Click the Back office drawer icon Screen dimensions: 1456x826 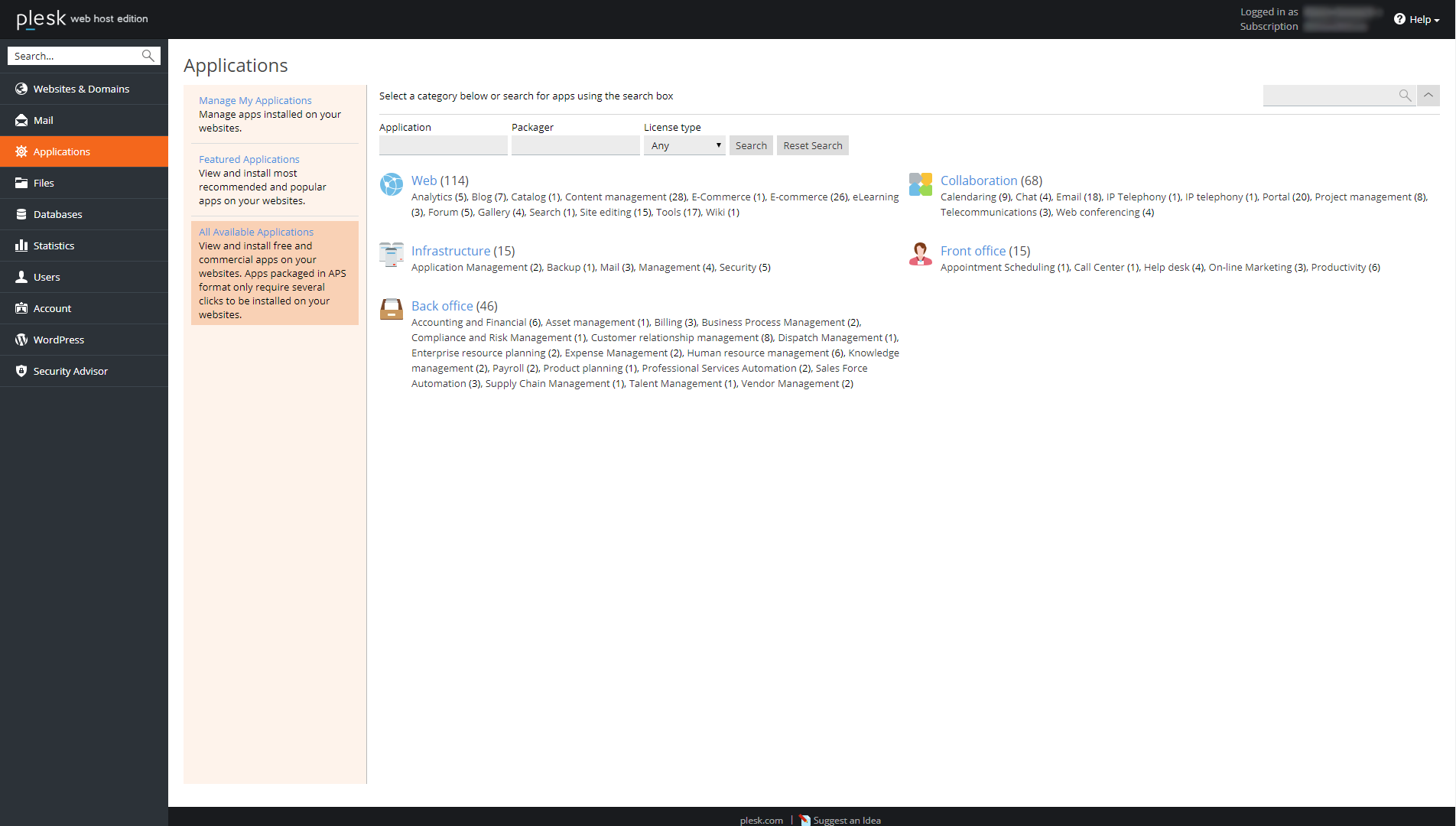[x=392, y=310]
